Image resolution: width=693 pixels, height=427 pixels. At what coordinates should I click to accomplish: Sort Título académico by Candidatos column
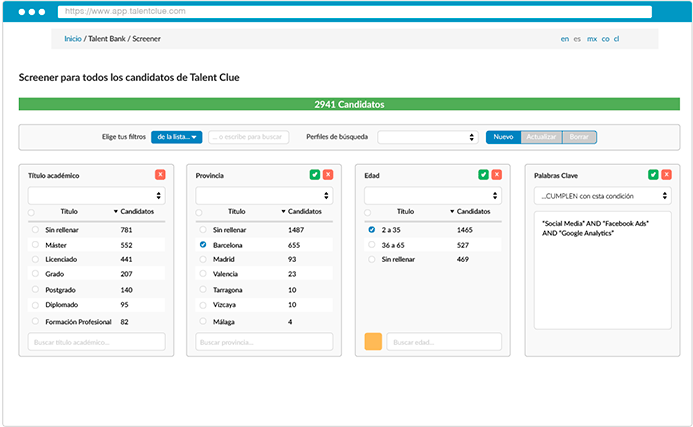[x=134, y=211]
